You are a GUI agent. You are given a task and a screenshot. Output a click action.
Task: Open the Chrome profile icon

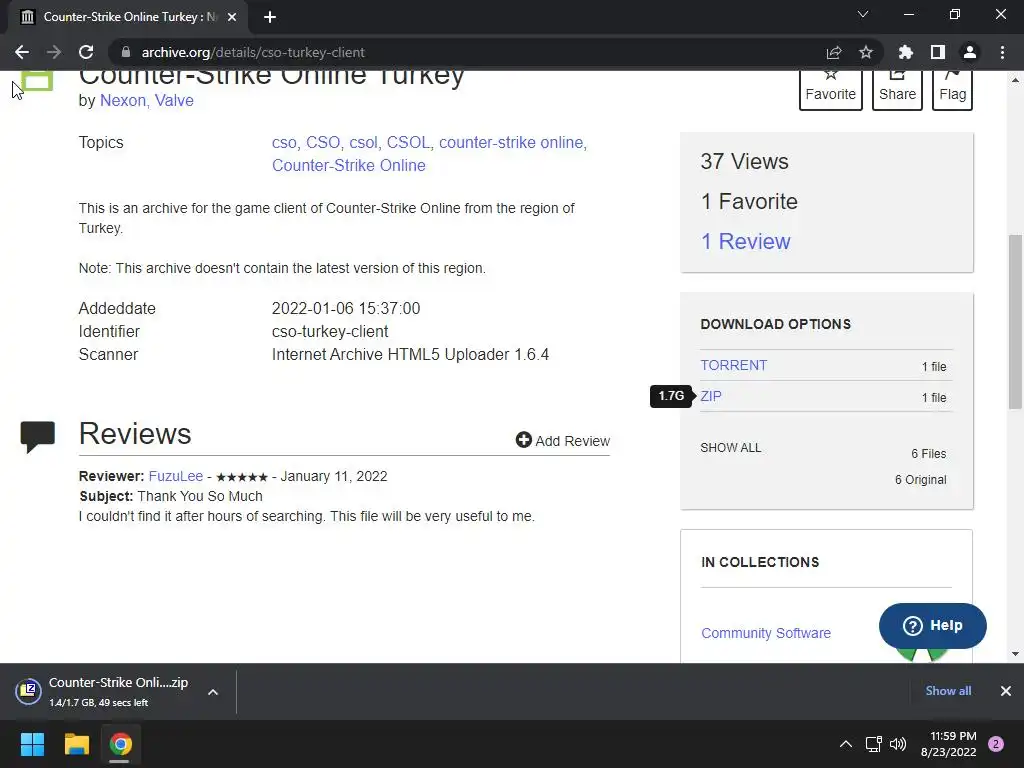pyautogui.click(x=970, y=52)
